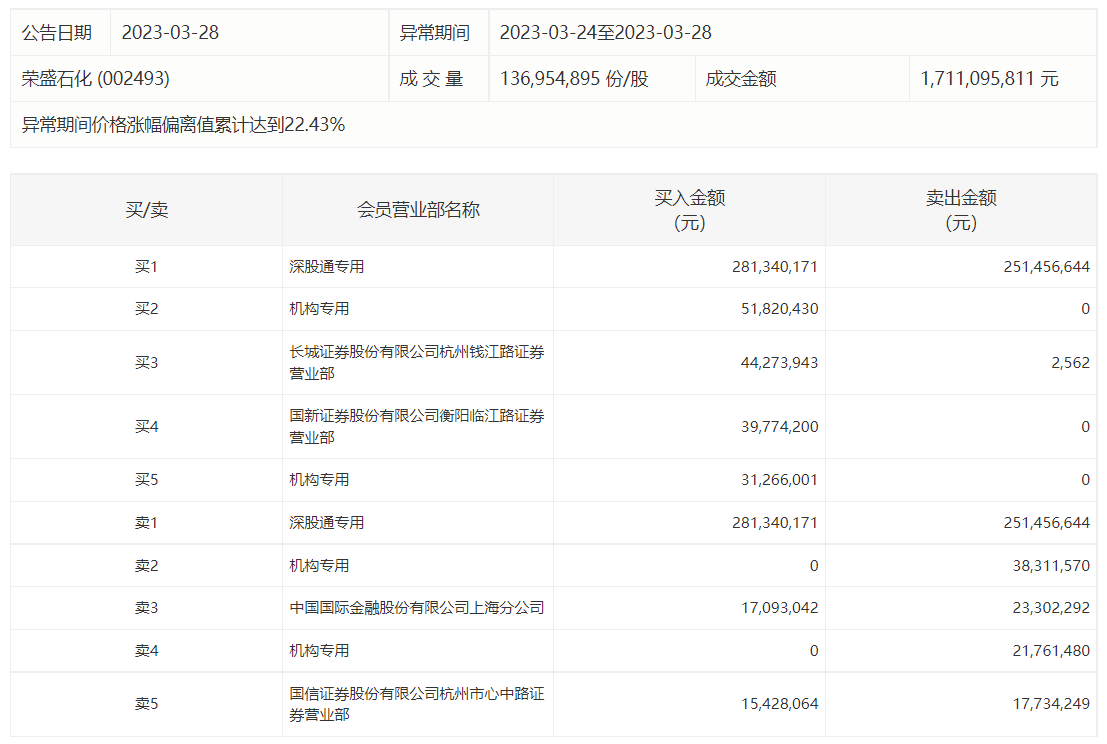Click the 会员营业部名称 column header
Screen dimensions: 1107x744
click(418, 211)
